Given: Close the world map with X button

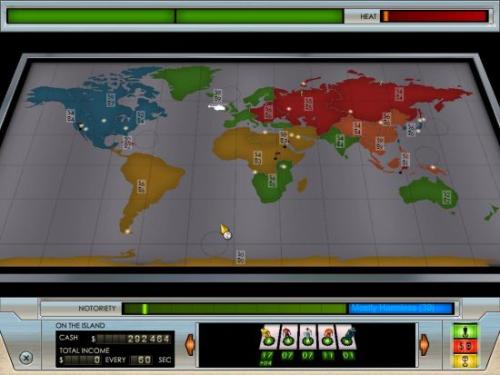Looking at the screenshot, I should coord(26,358).
